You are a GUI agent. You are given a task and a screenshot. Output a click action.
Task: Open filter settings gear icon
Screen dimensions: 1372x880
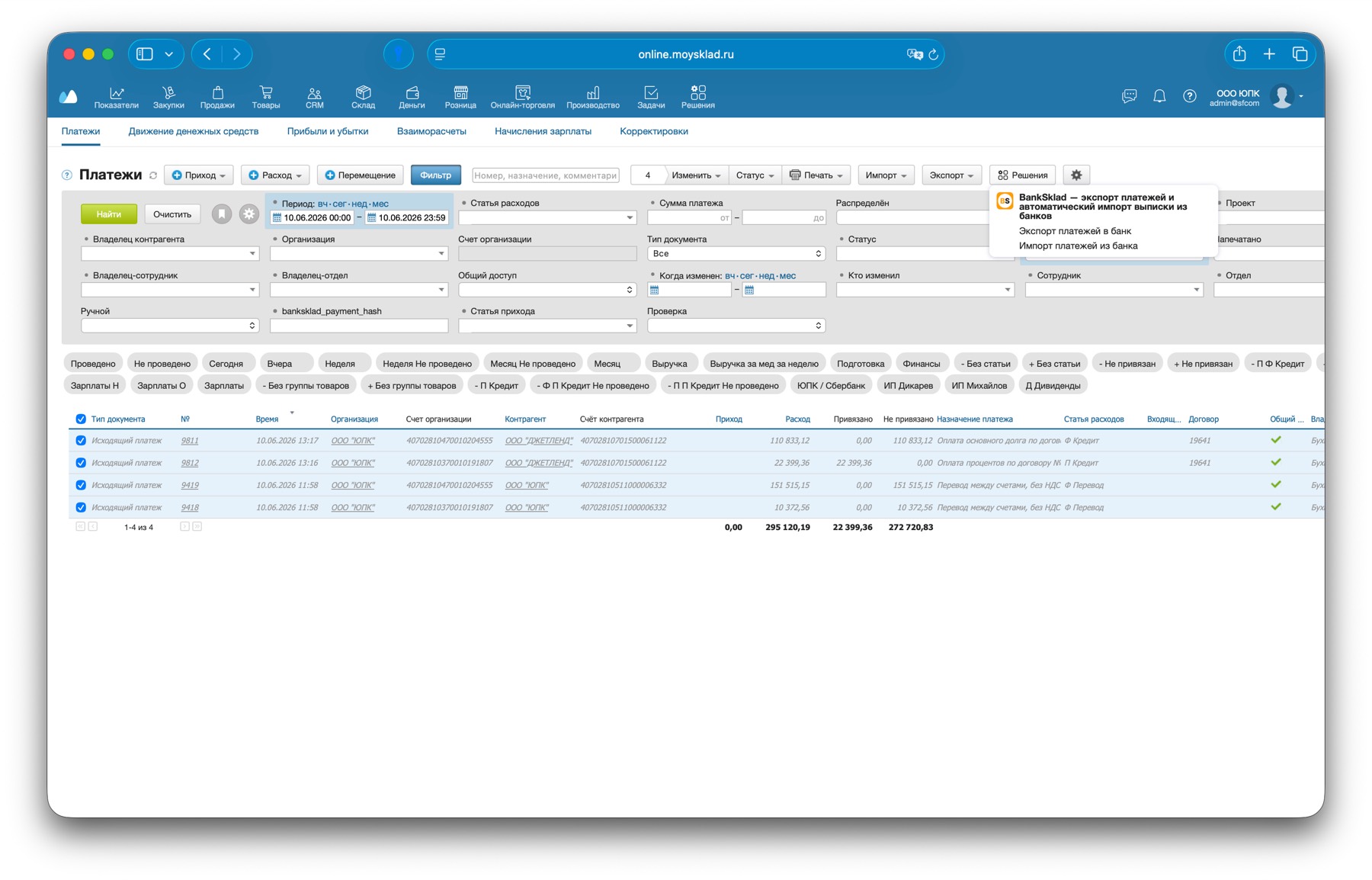tap(248, 214)
